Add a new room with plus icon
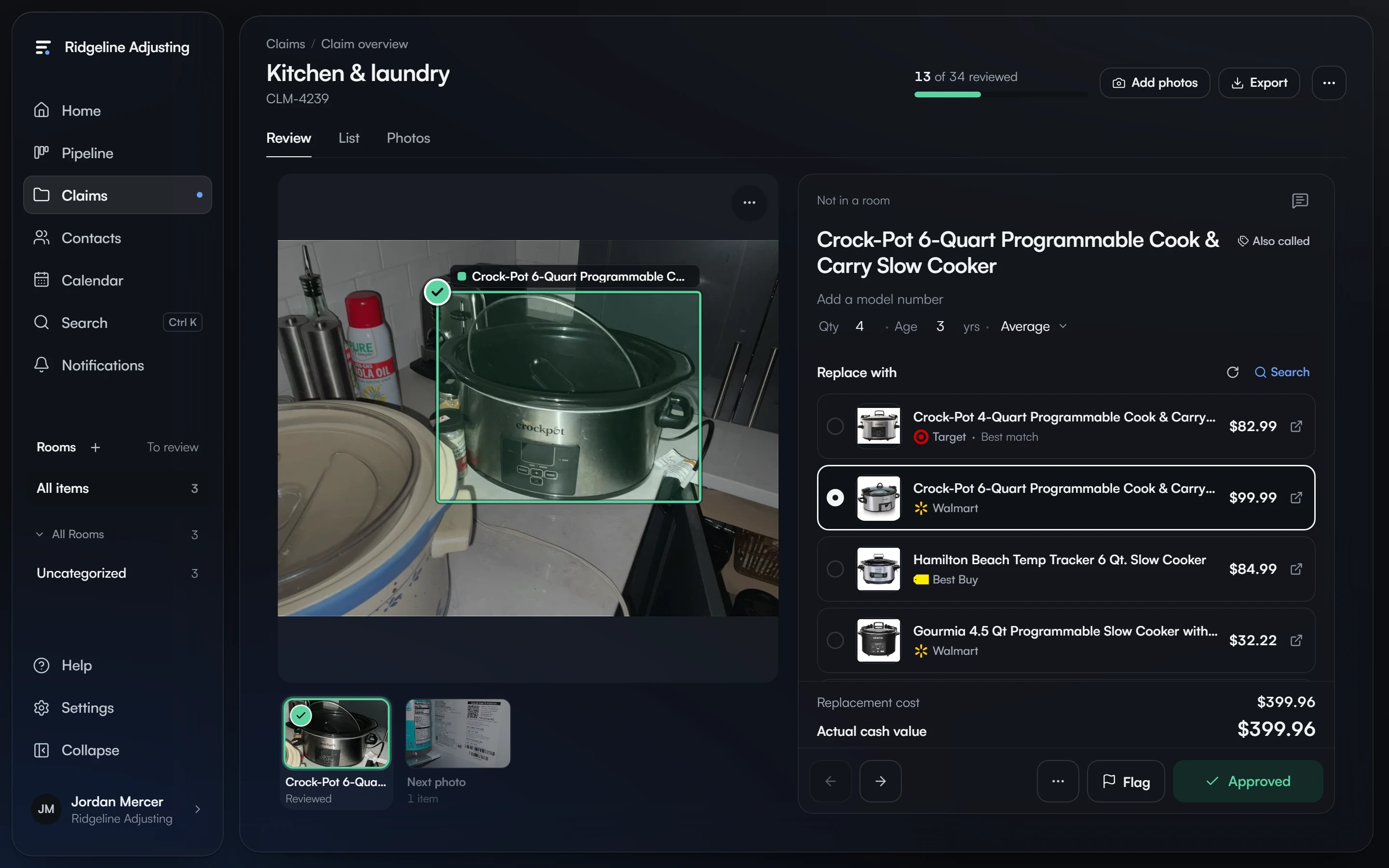1389x868 pixels. coord(95,447)
